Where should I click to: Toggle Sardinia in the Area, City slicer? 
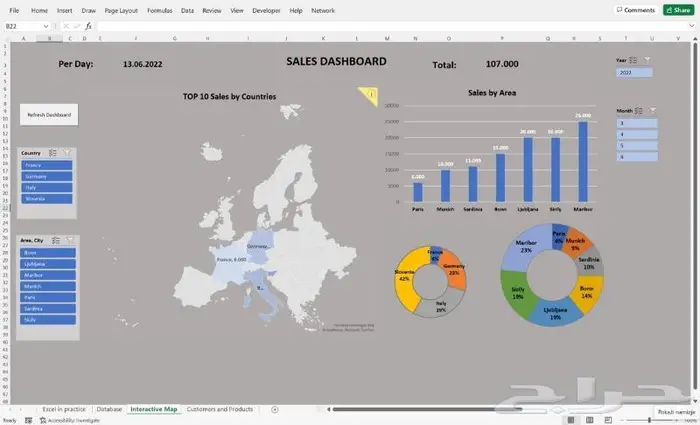48,308
